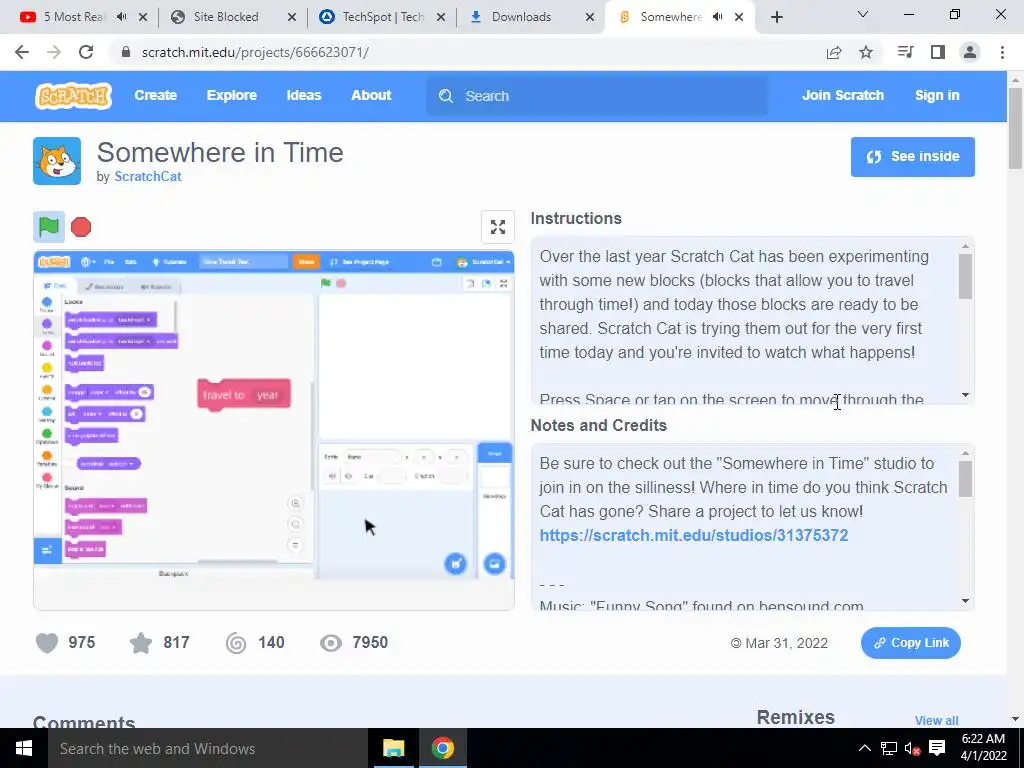The height and width of the screenshot is (768, 1024).
Task: Open the Explore menu item
Action: click(232, 95)
